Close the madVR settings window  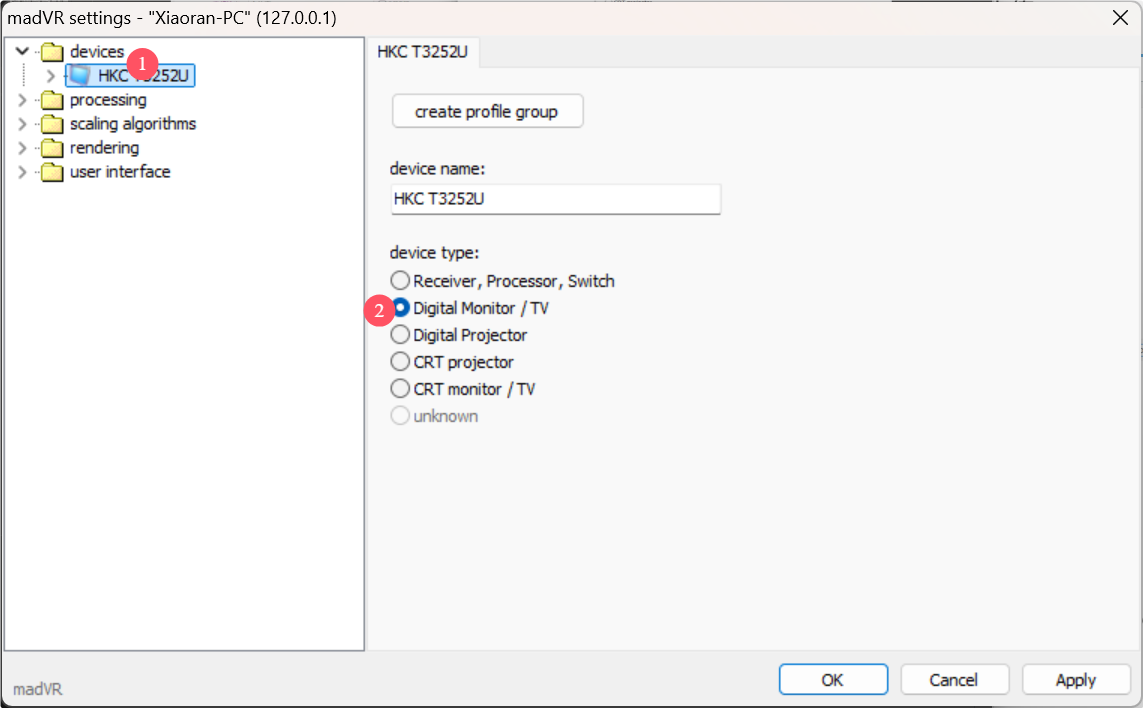coord(1120,16)
